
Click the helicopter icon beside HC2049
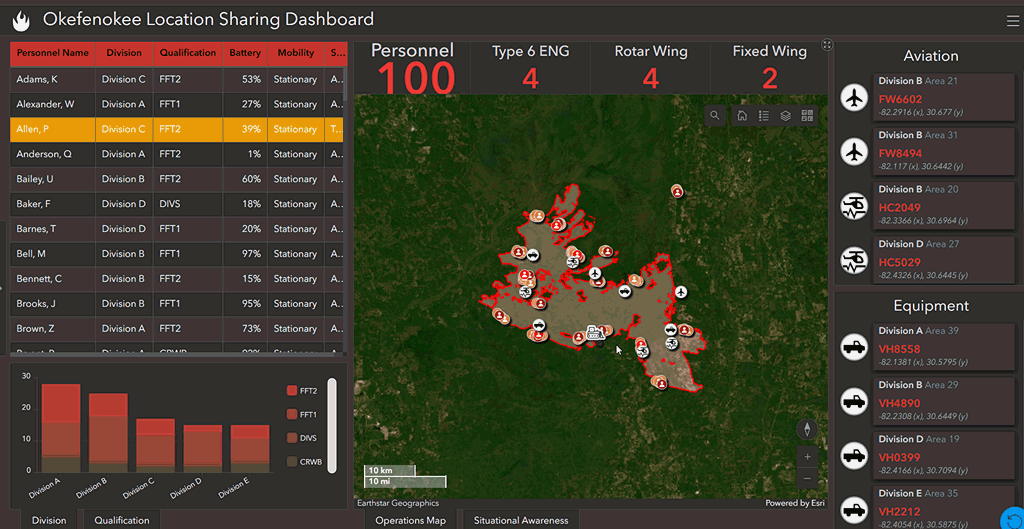854,206
